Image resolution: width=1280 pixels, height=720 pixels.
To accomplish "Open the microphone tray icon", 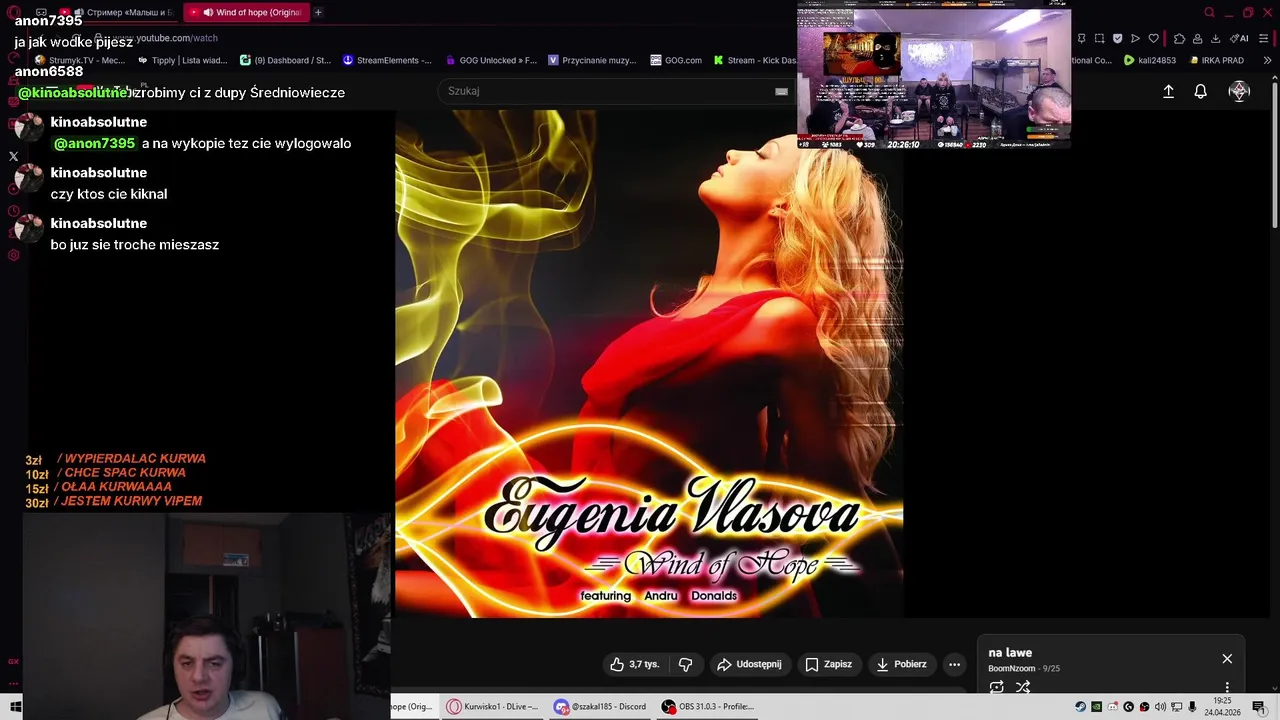I will pos(1192,707).
